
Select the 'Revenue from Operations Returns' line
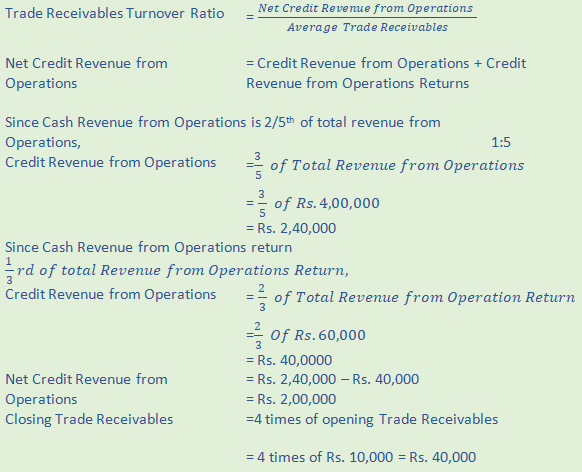pyautogui.click(x=358, y=83)
